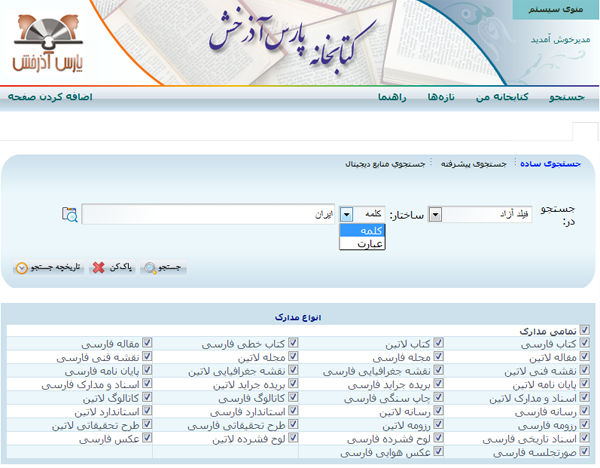Toggle اسناد تاریخی فارسی checkbox

[x=584, y=437]
